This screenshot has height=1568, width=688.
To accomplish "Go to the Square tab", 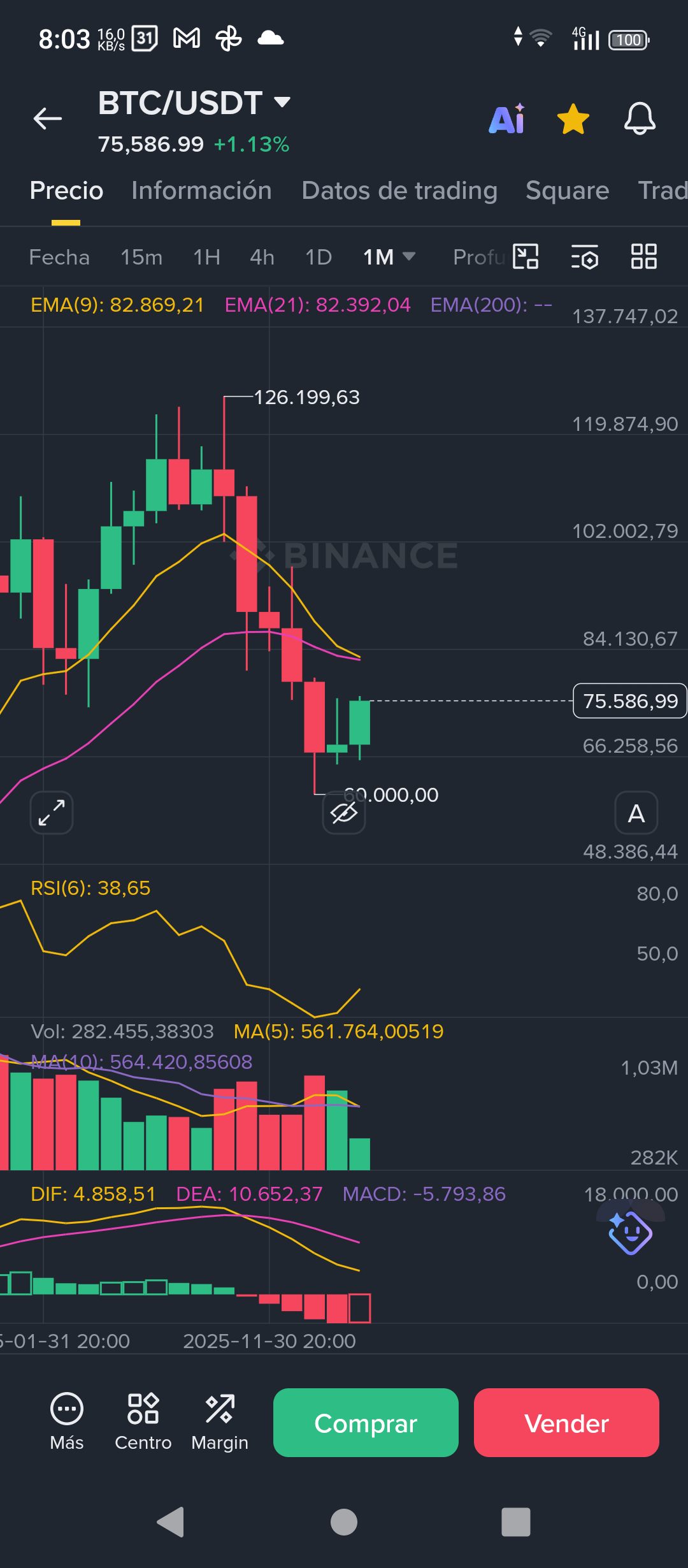I will click(567, 191).
